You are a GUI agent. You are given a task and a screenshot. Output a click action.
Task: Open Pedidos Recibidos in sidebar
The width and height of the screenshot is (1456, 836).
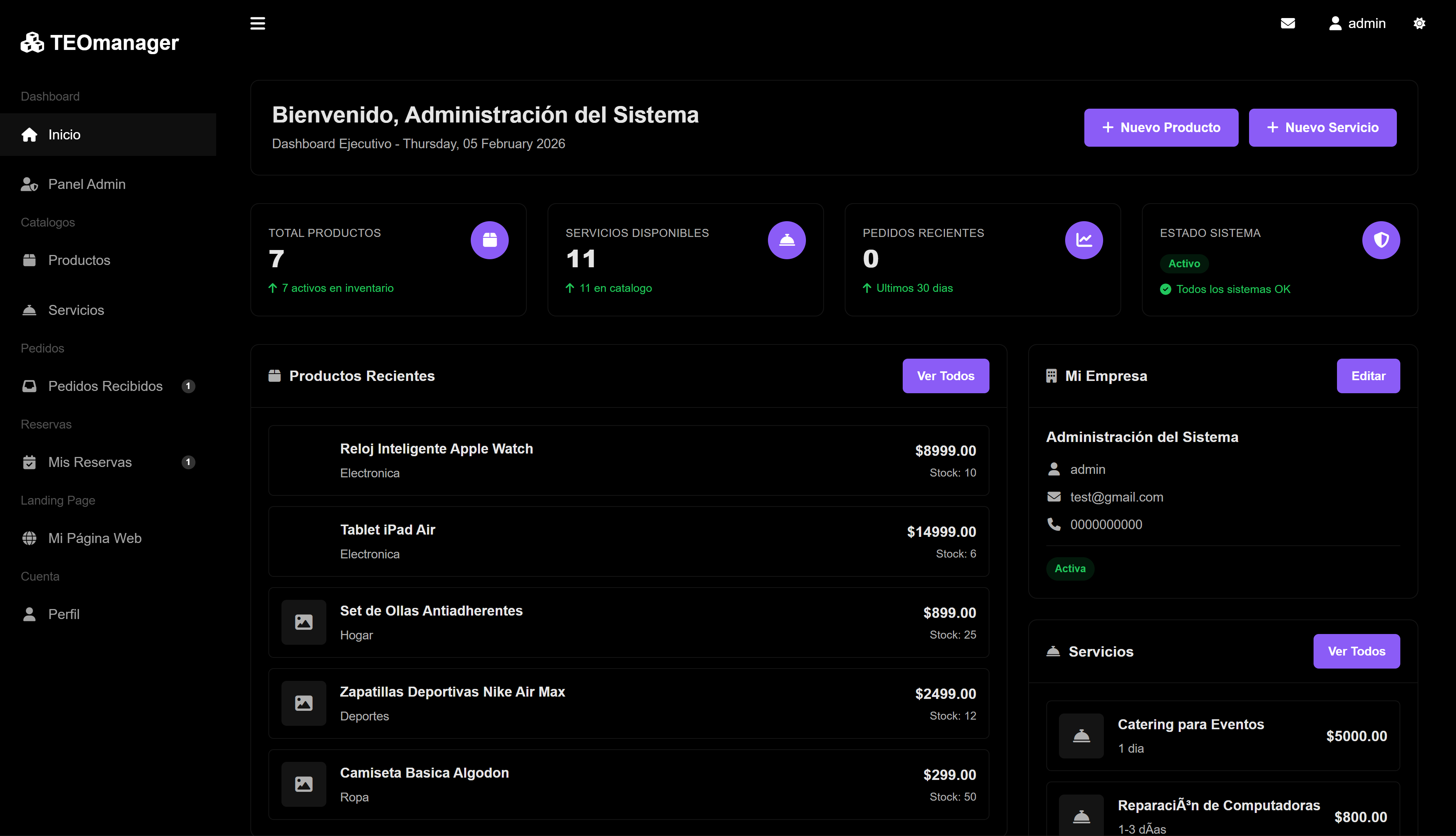[105, 386]
